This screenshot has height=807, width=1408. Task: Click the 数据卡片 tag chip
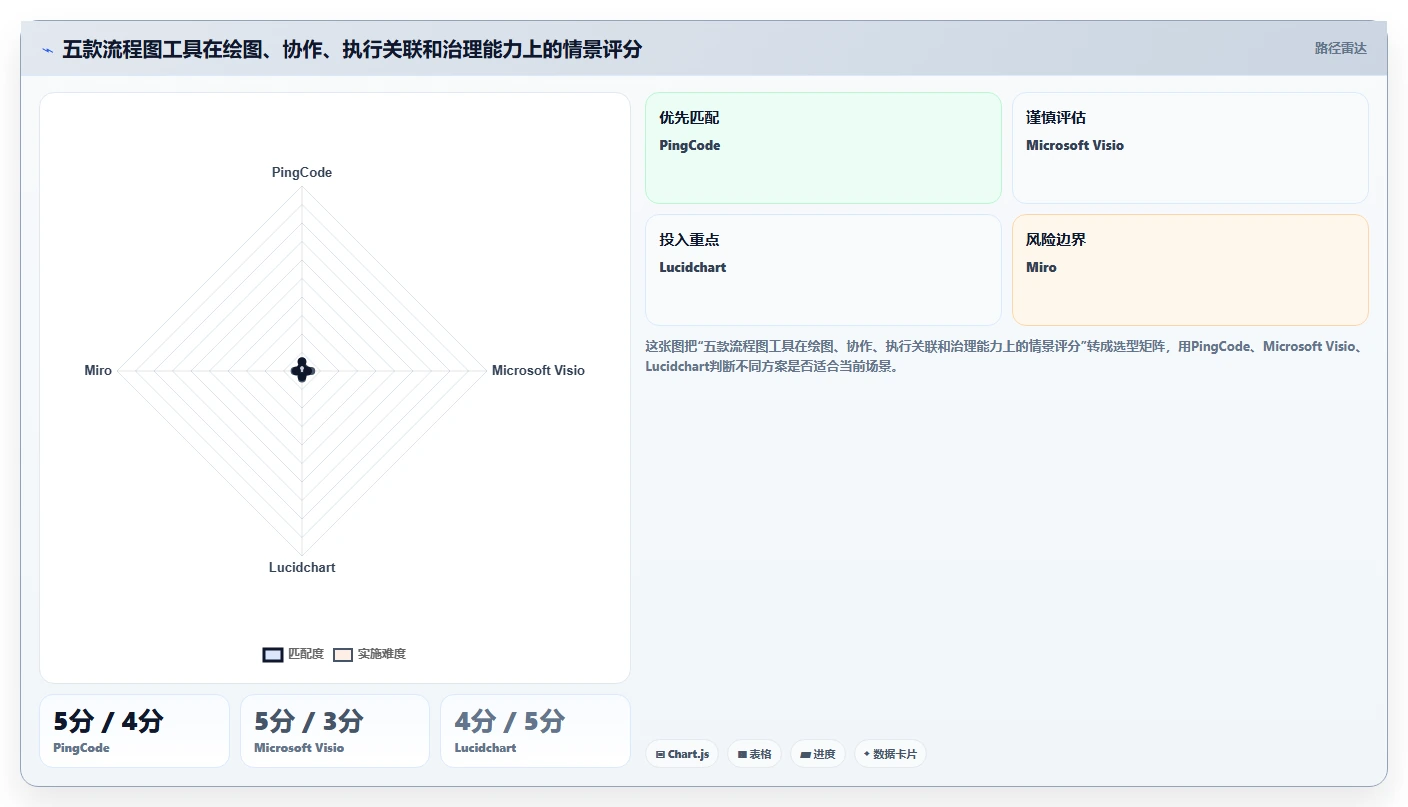click(890, 754)
